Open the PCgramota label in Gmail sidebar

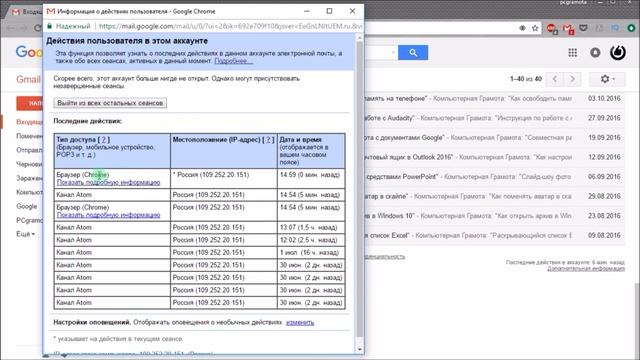click(x=29, y=220)
